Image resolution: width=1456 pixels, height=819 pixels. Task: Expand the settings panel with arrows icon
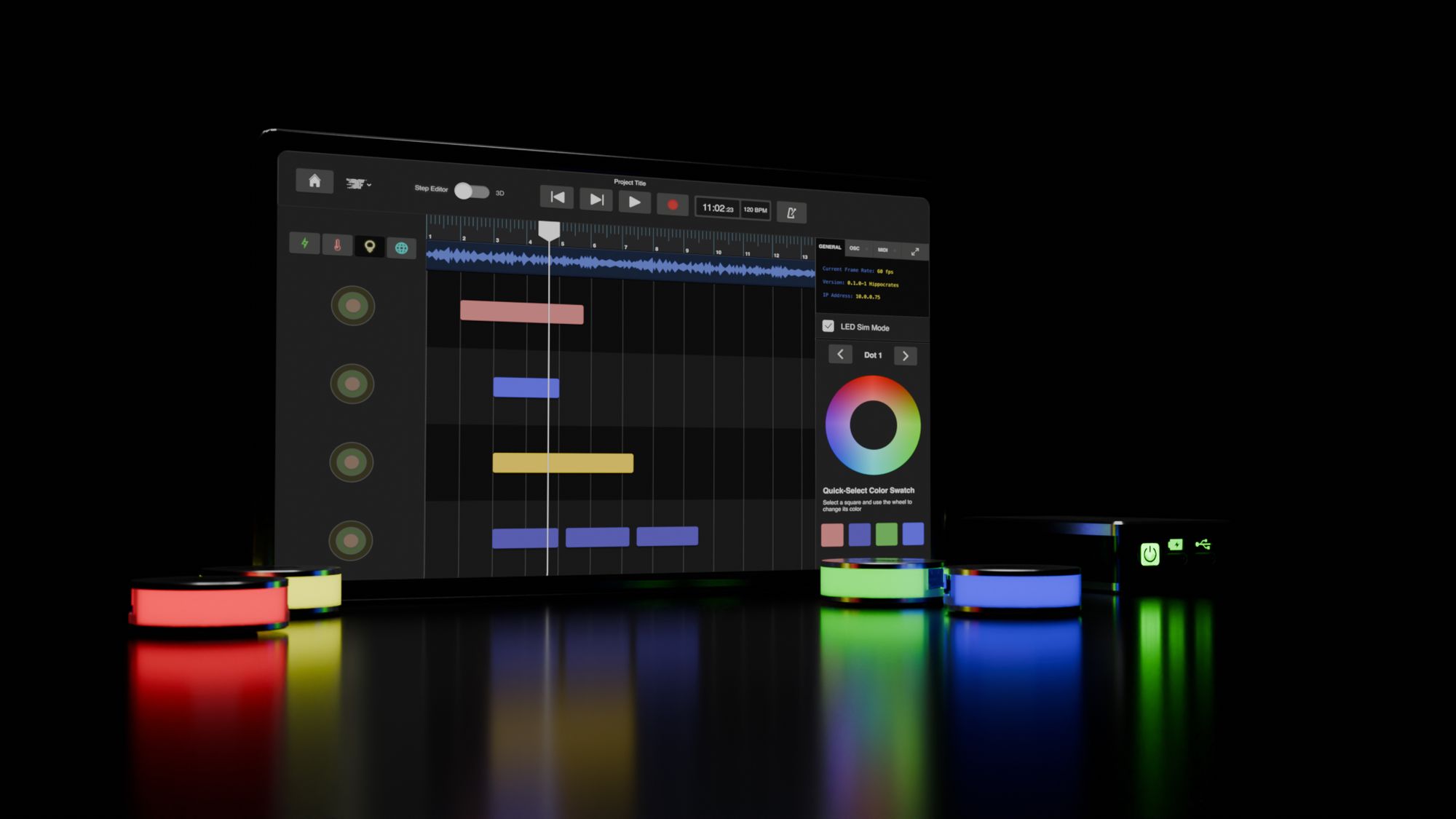tap(915, 252)
